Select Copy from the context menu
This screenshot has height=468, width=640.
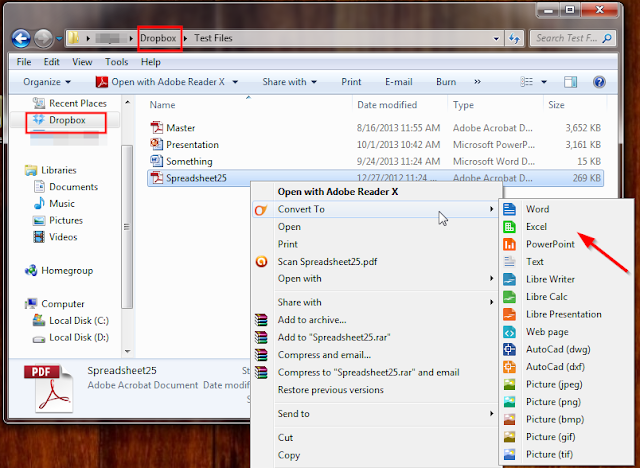point(289,455)
